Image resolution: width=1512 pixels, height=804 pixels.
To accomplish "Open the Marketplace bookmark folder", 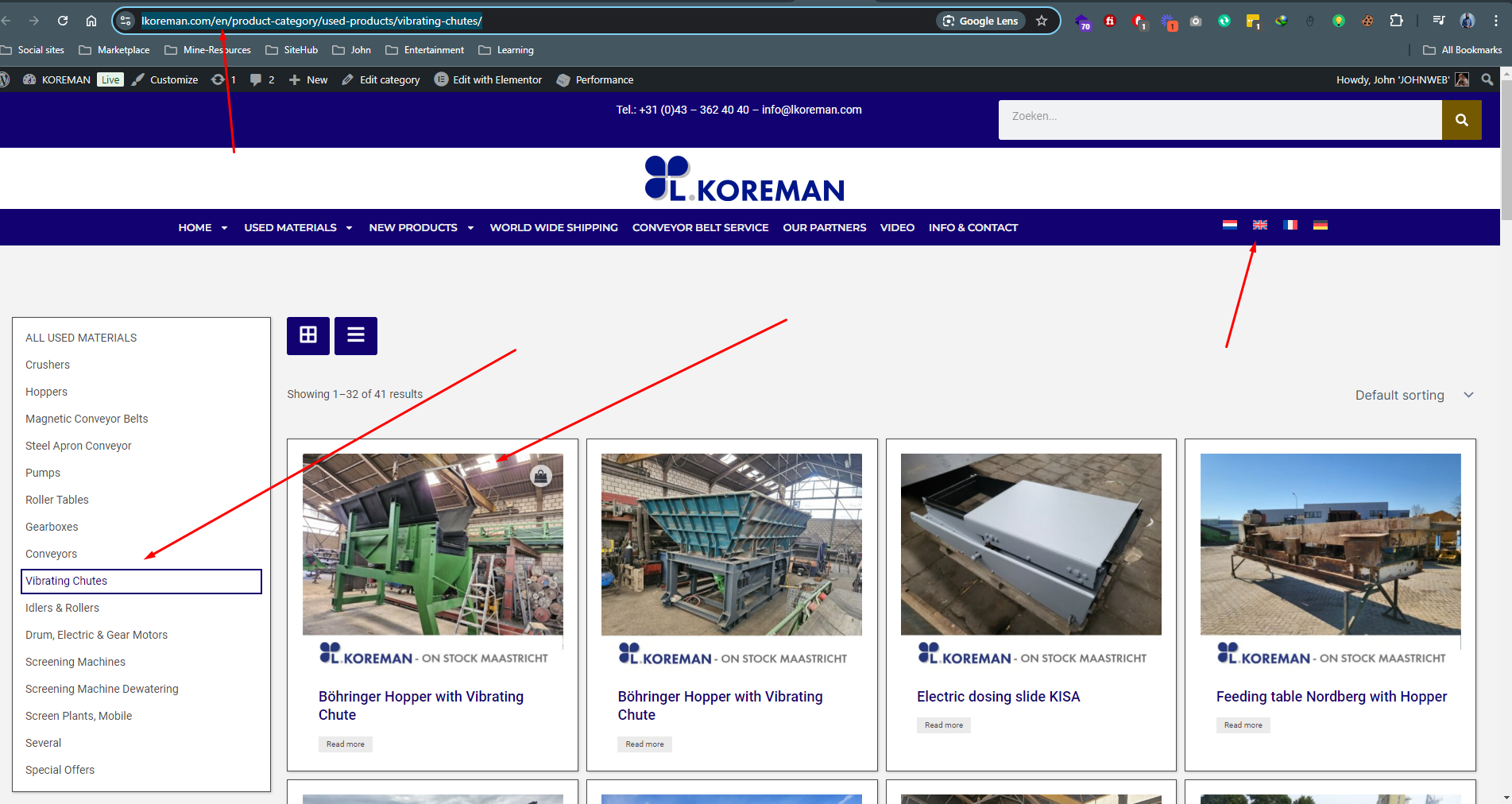I will coord(114,50).
